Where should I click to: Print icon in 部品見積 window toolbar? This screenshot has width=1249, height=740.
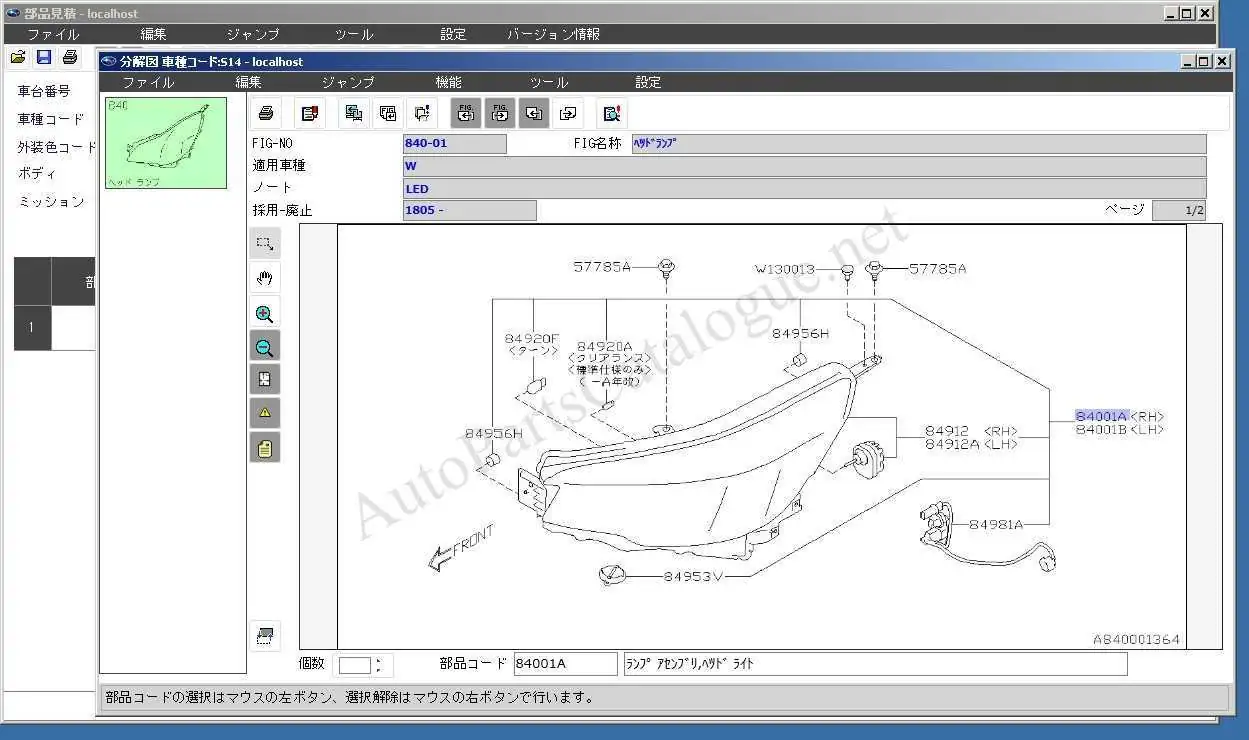(70, 57)
